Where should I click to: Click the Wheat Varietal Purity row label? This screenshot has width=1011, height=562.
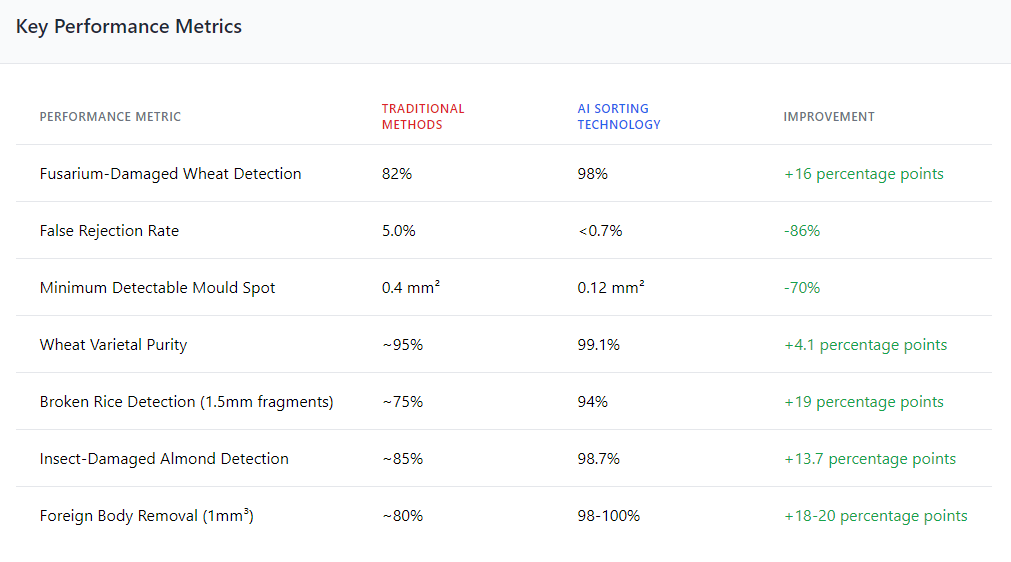[113, 345]
